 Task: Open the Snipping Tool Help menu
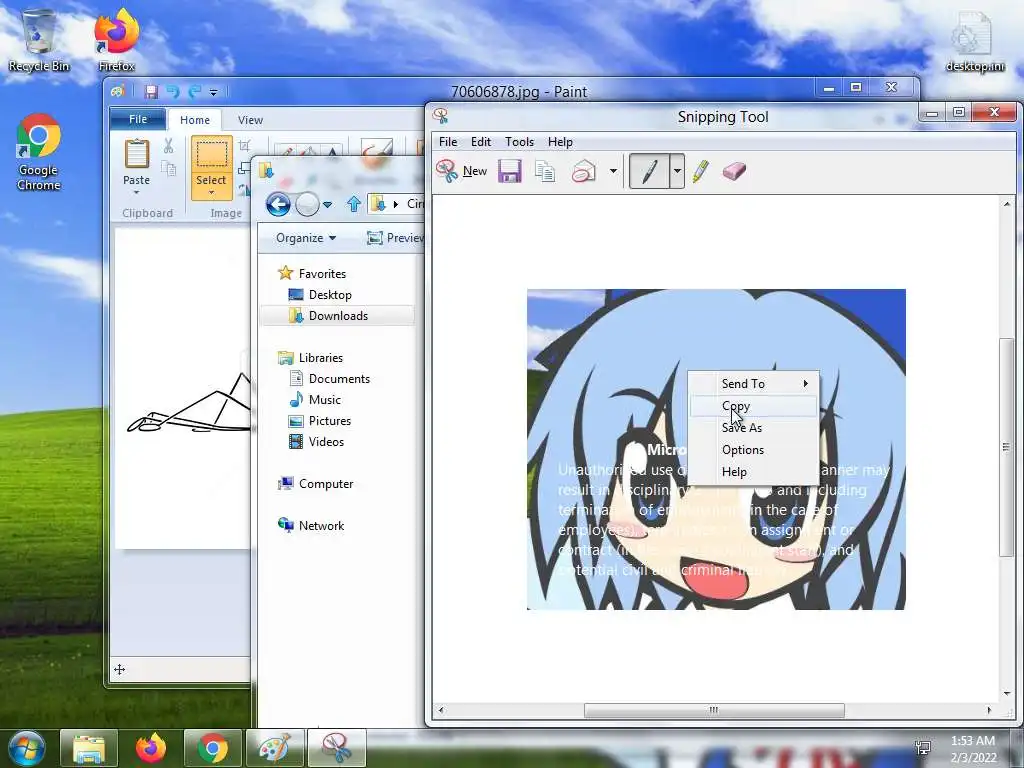tap(560, 142)
